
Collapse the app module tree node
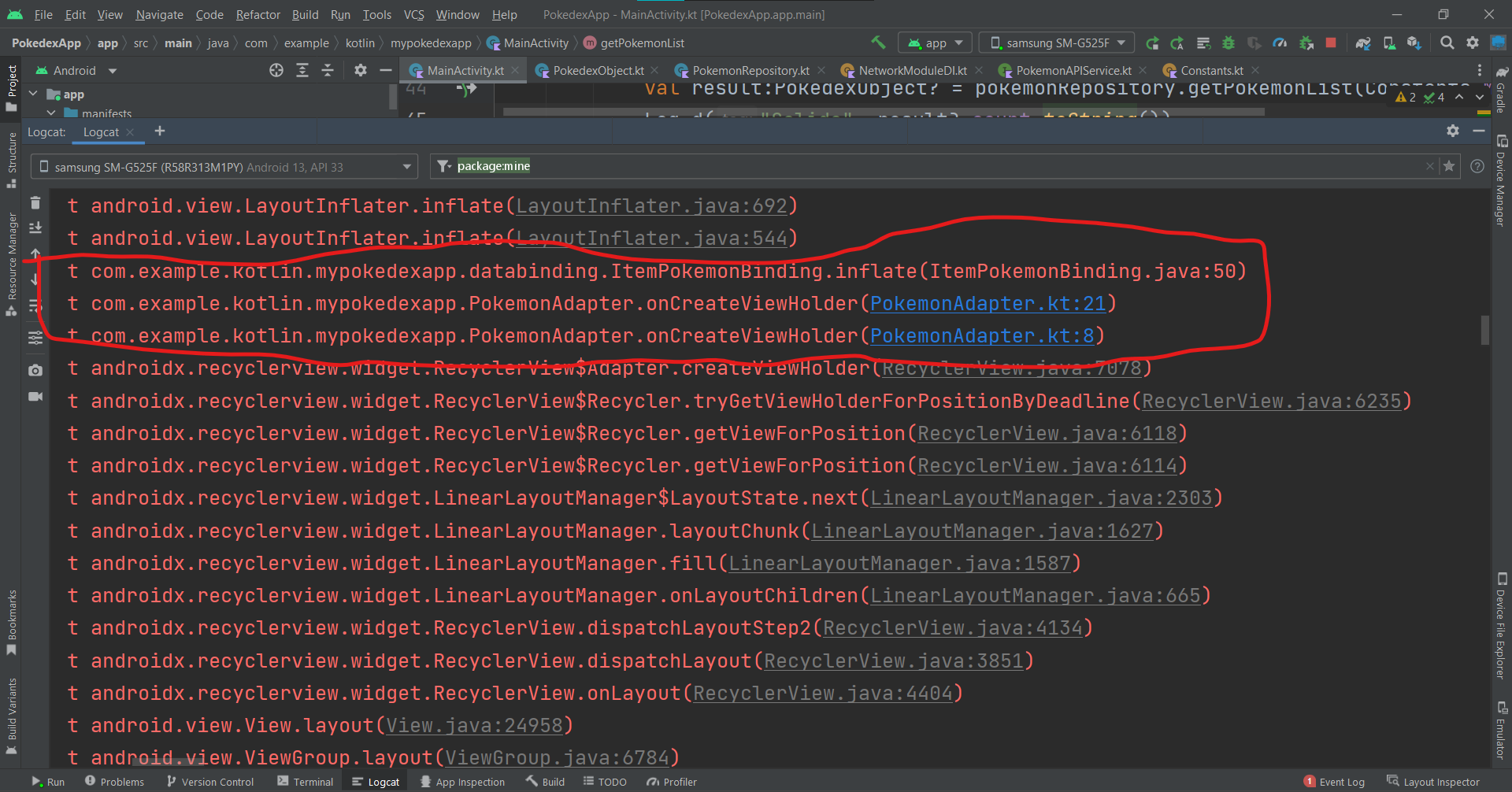point(33,94)
